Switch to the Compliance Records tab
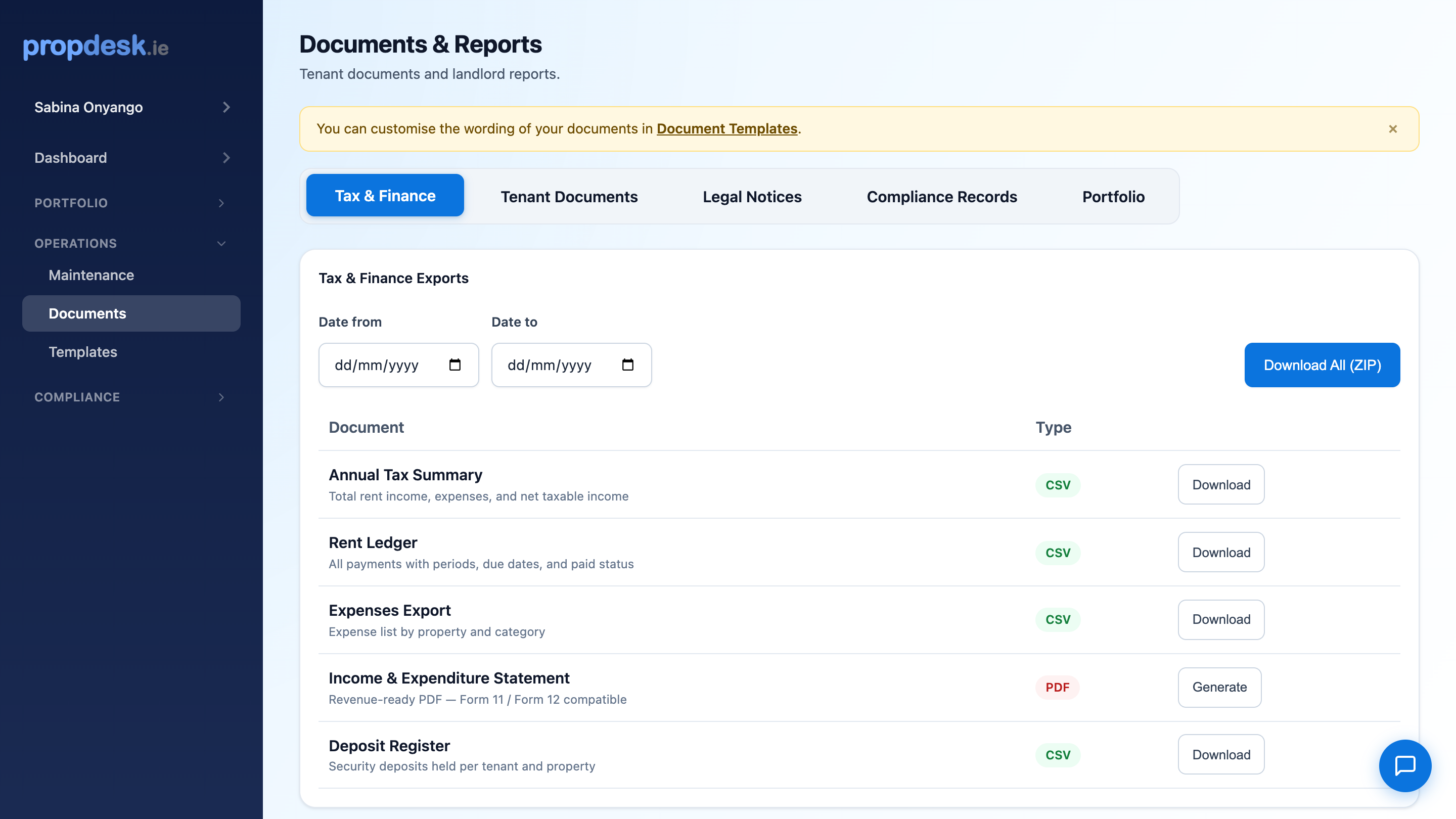This screenshot has height=819, width=1456. (942, 197)
